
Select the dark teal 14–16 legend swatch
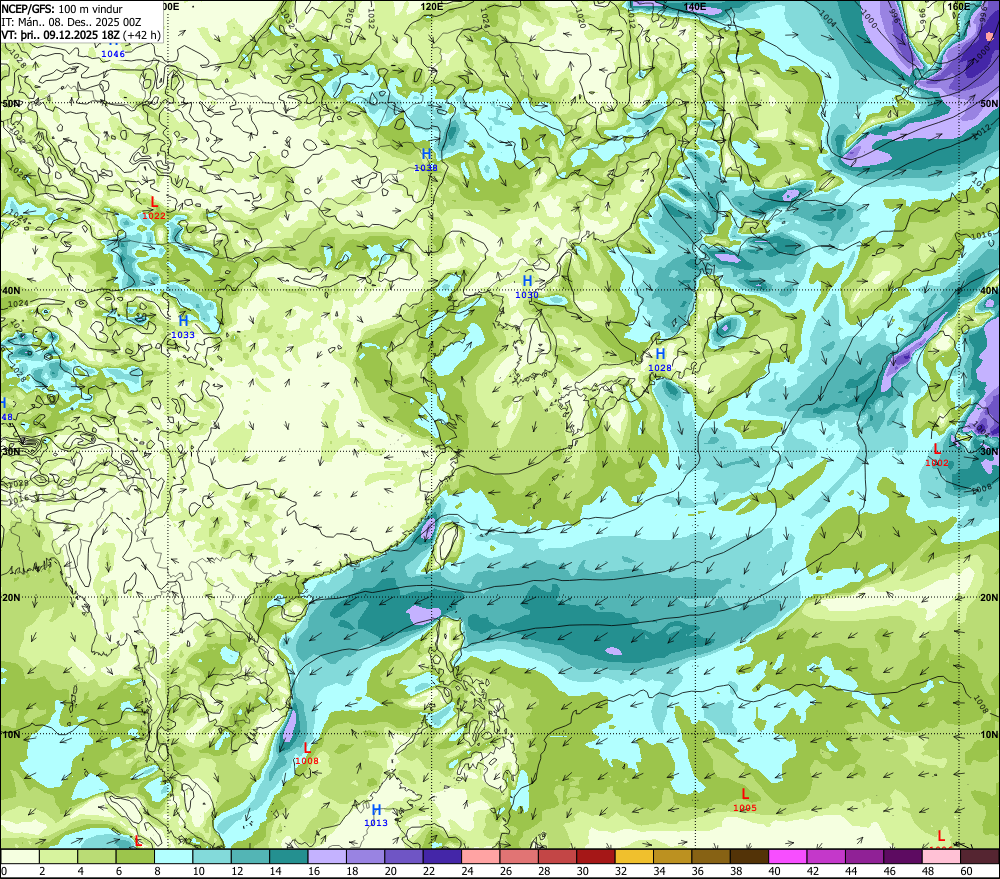click(x=289, y=856)
